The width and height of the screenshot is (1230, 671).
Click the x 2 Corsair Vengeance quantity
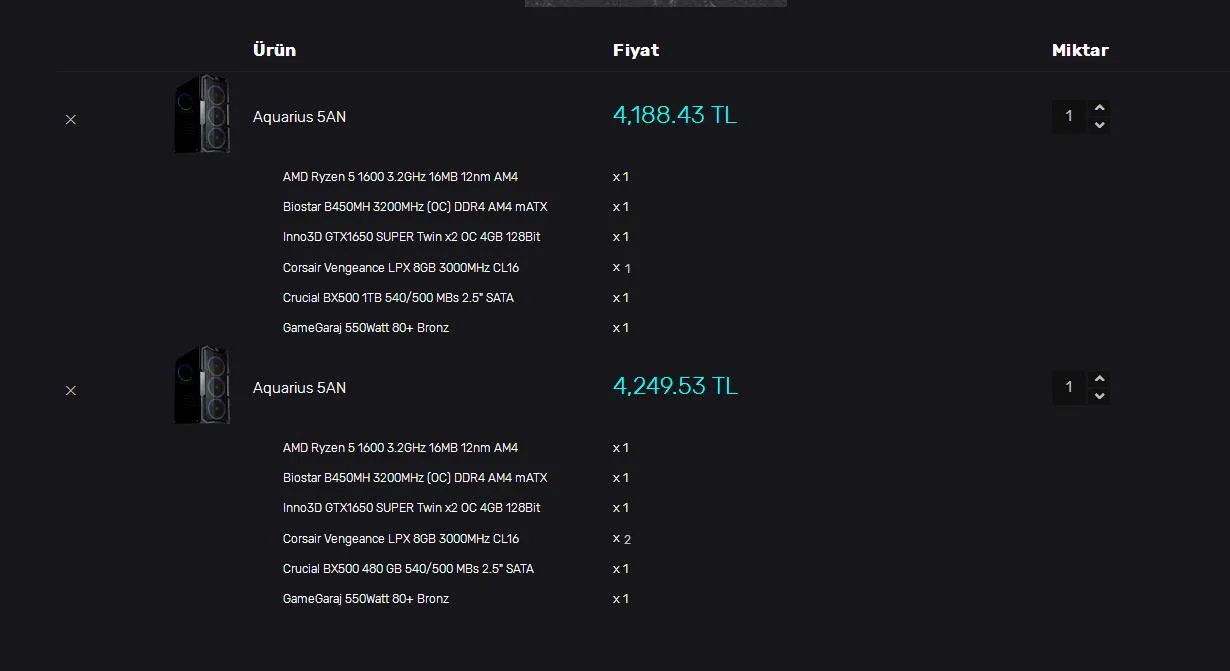622,539
